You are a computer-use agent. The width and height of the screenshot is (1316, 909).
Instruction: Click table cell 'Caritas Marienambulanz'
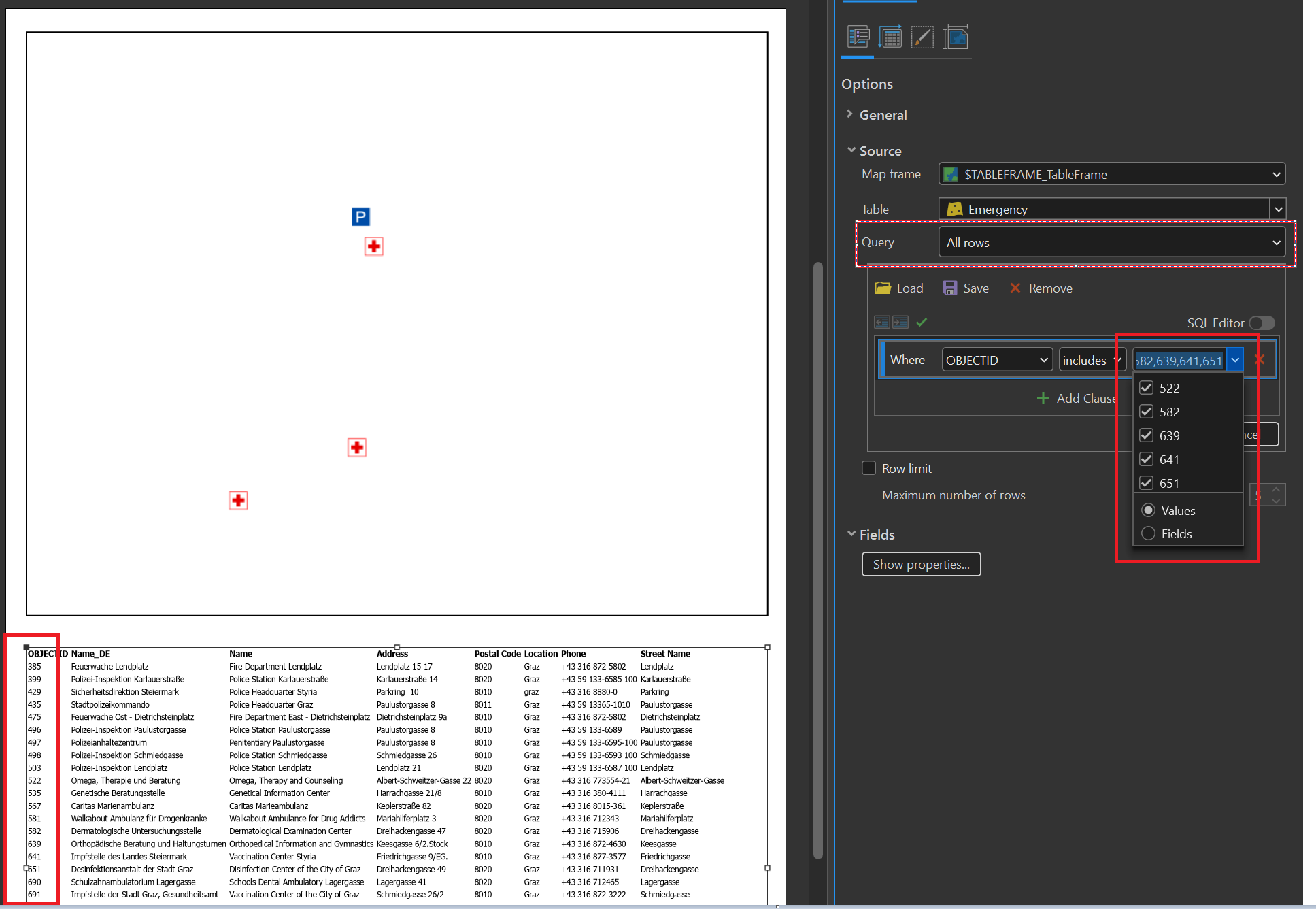coord(112,806)
